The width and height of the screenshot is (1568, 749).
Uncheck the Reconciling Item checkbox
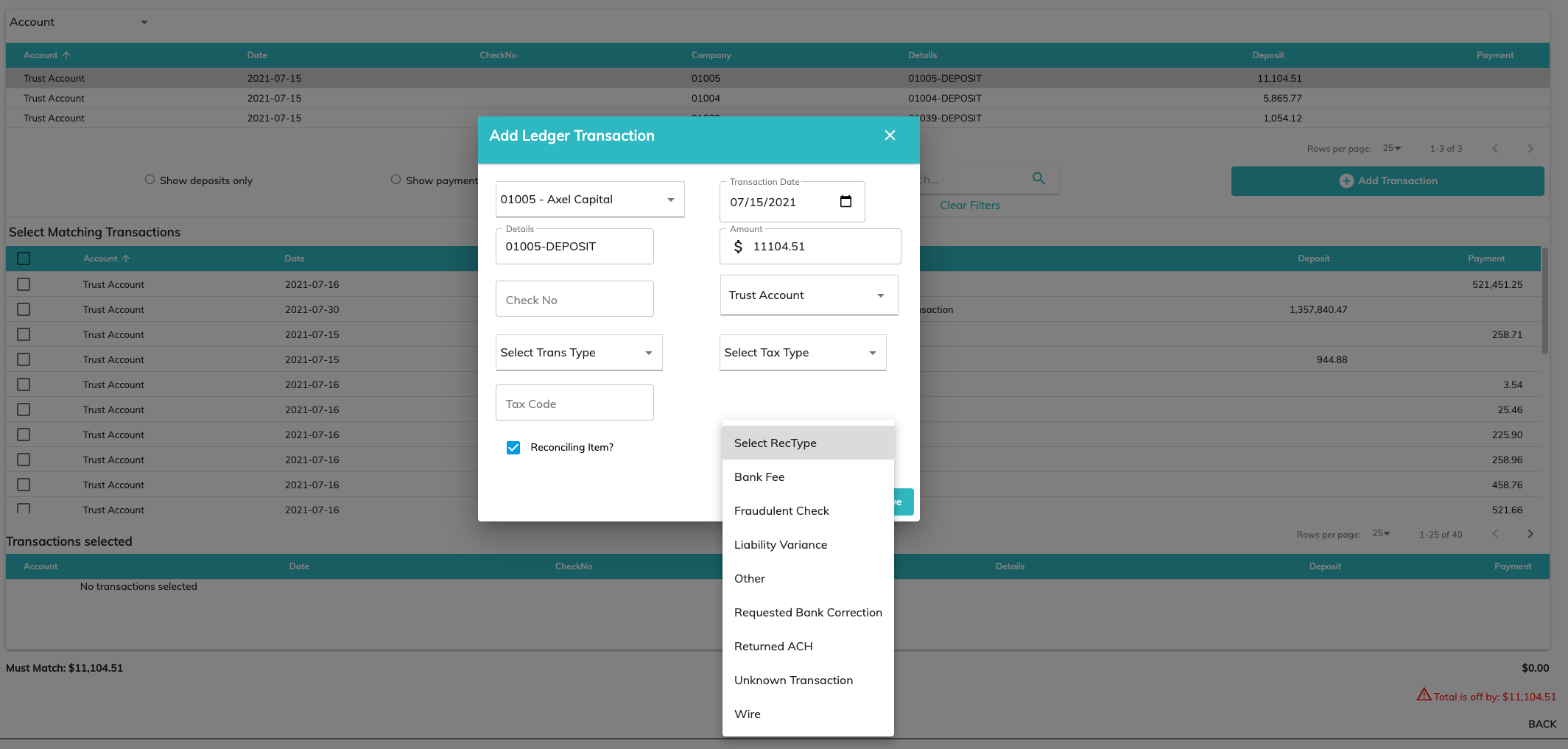point(513,448)
